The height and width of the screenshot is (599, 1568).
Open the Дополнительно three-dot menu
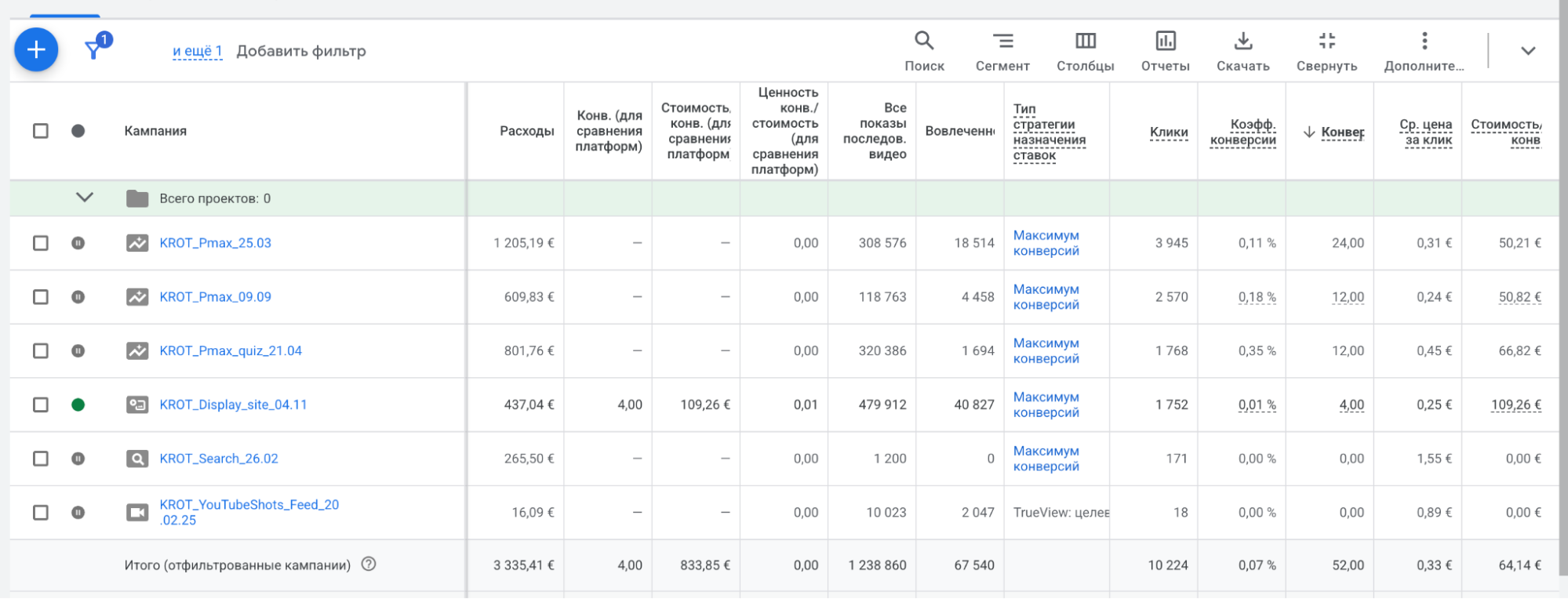(1424, 51)
